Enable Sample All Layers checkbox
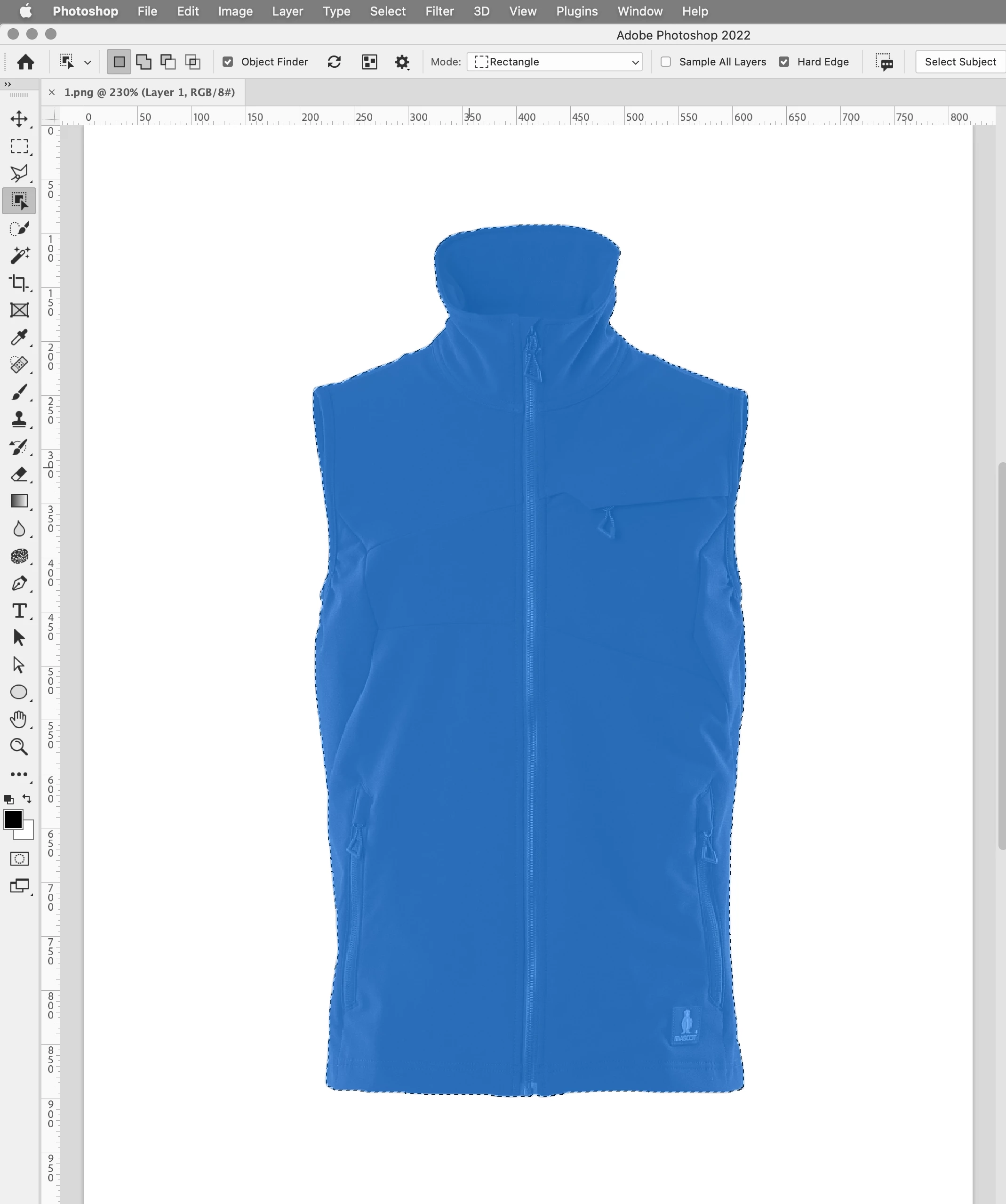Viewport: 1006px width, 1204px height. [x=665, y=62]
